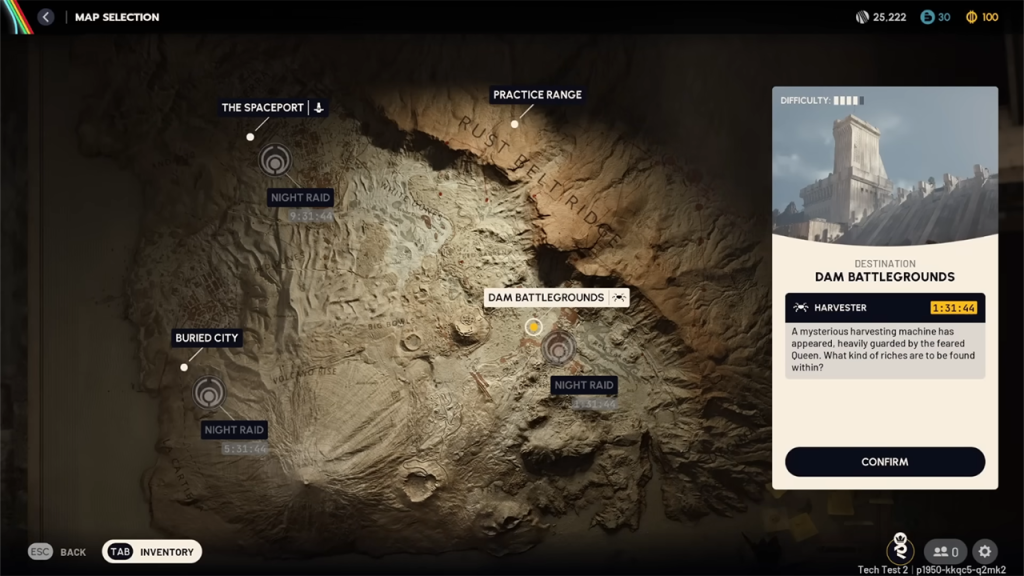The image size is (1024, 576).
Task: Click the gold currency icon showing 100
Action: tap(971, 17)
